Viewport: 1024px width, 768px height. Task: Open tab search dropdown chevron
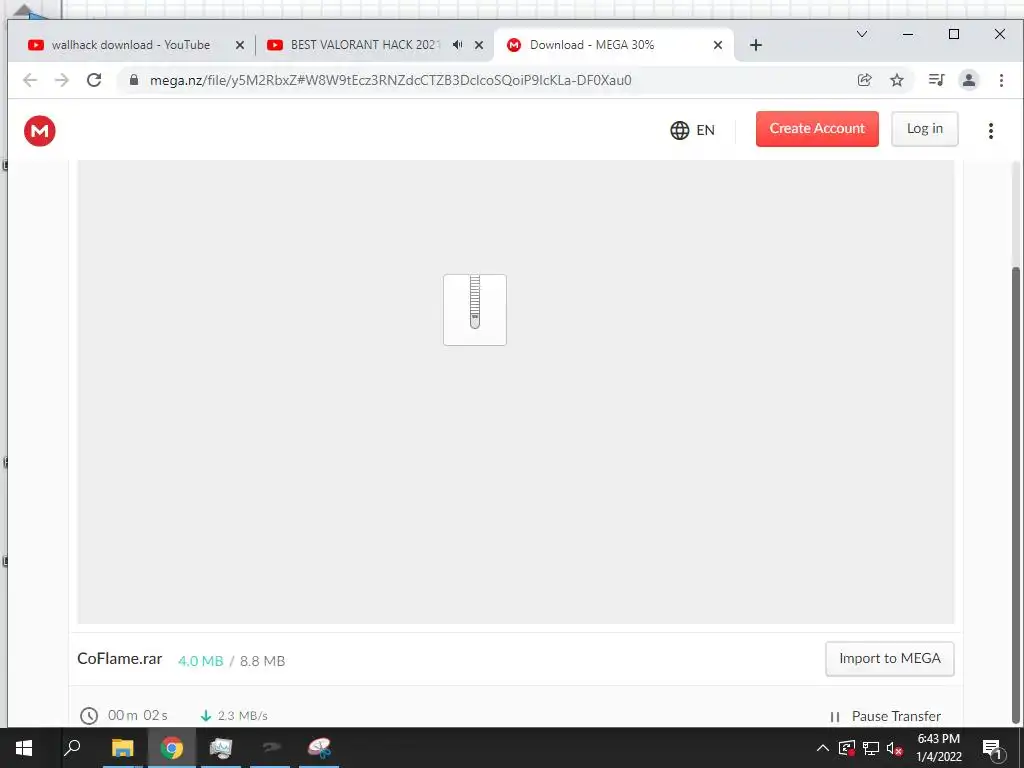click(862, 34)
